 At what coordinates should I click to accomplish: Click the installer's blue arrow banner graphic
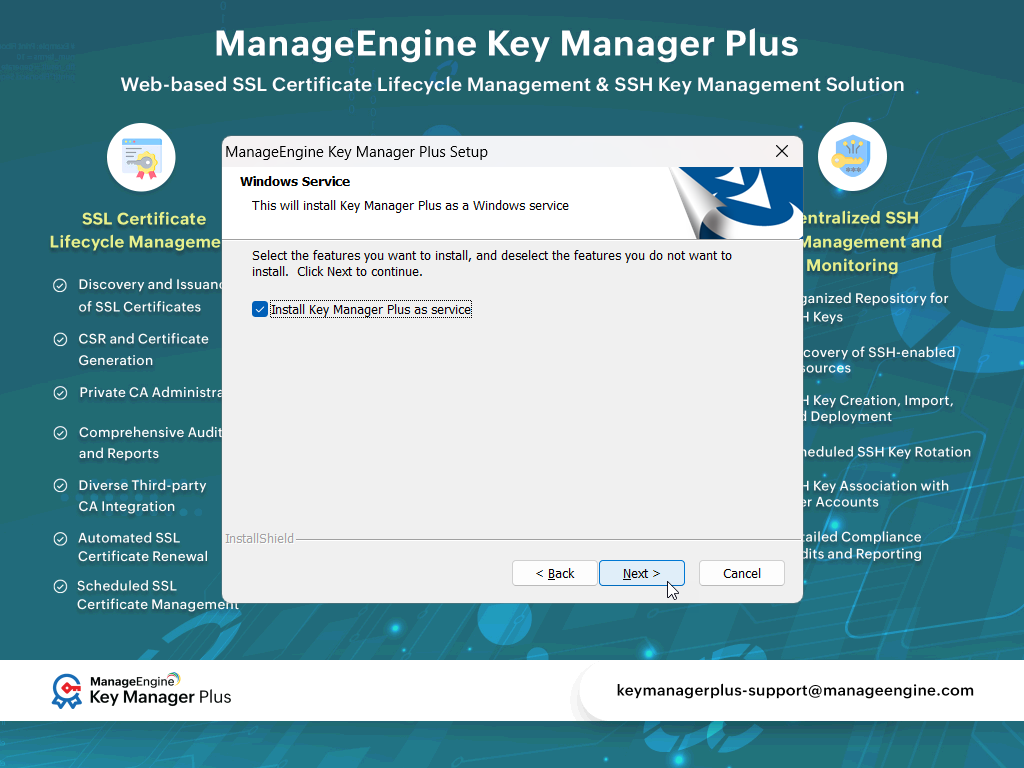tap(736, 203)
